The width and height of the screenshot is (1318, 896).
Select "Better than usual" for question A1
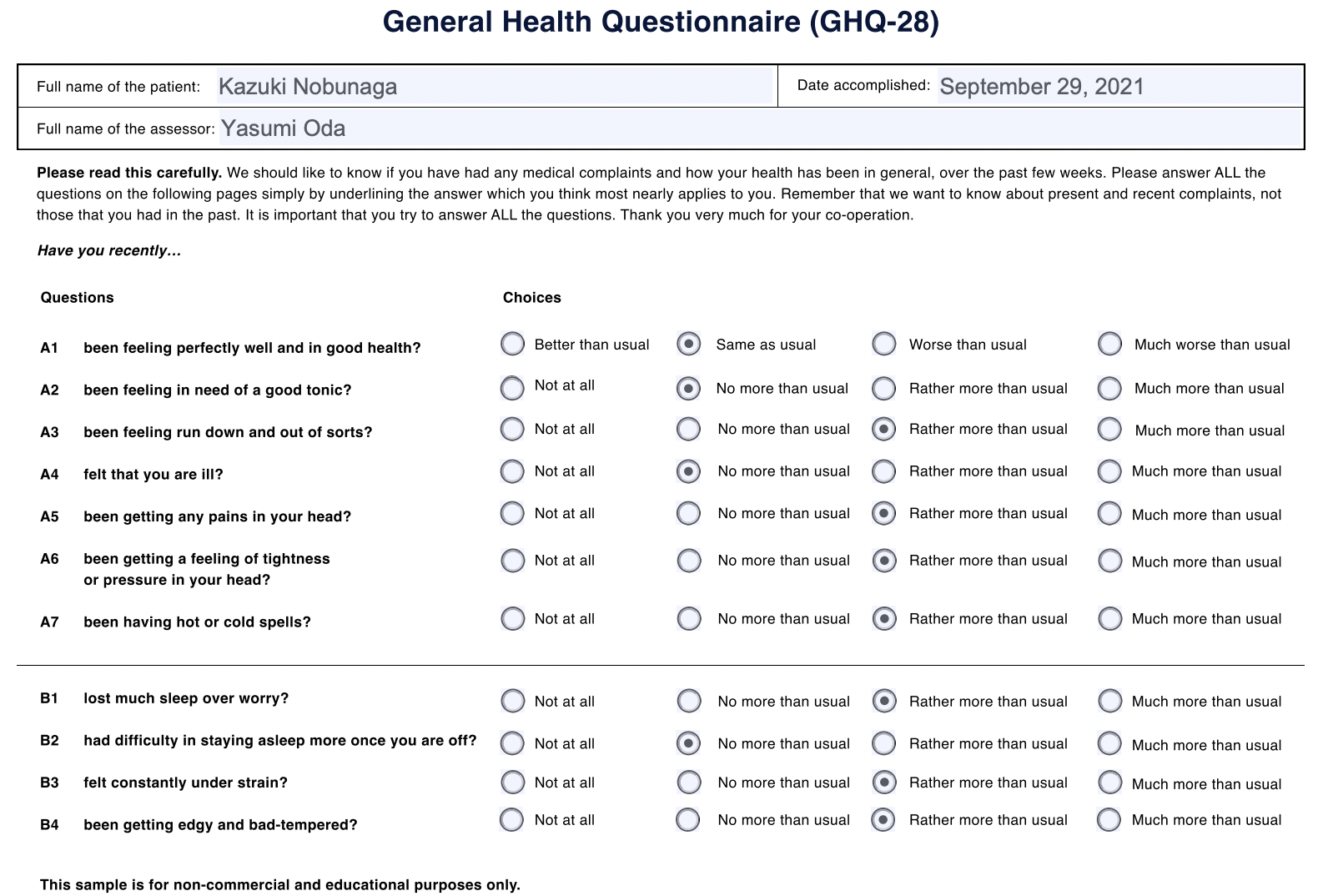[511, 344]
